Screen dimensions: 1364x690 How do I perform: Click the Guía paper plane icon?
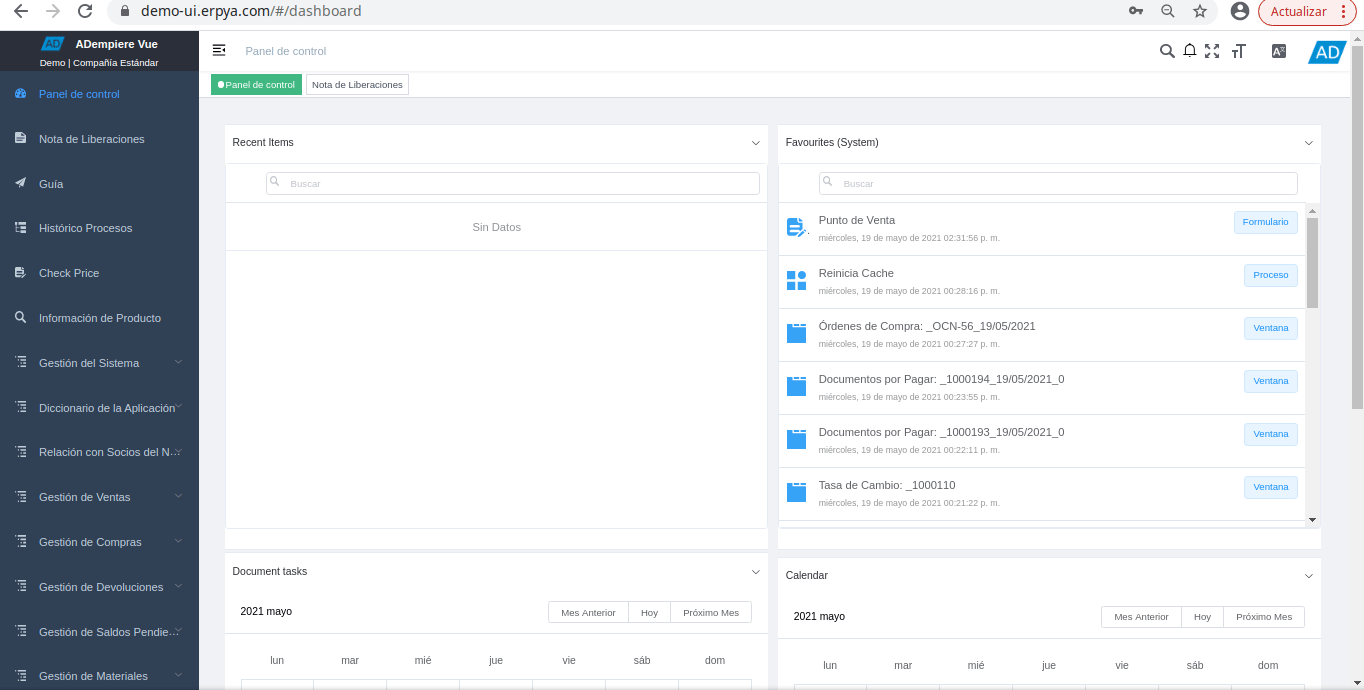point(20,184)
